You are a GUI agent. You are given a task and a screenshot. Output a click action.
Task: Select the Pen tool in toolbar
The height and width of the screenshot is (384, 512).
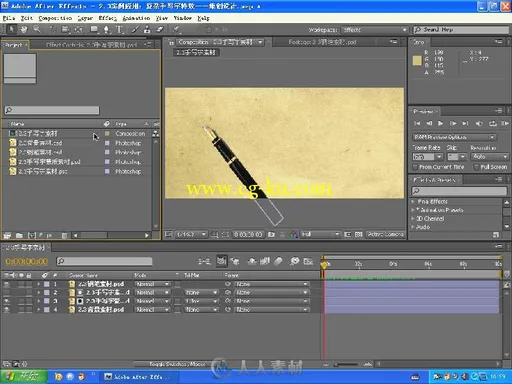[x=106, y=30]
